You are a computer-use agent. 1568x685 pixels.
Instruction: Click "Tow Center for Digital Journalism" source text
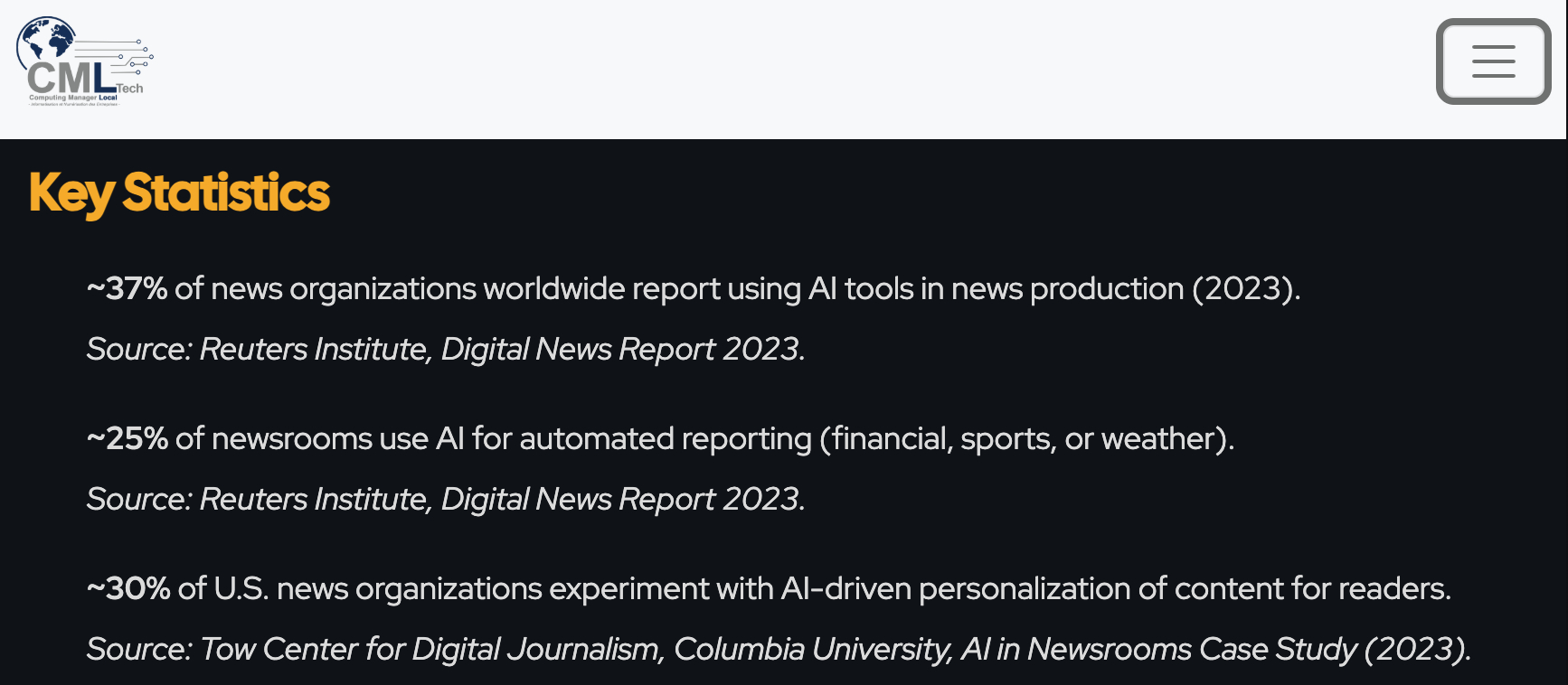point(430,649)
